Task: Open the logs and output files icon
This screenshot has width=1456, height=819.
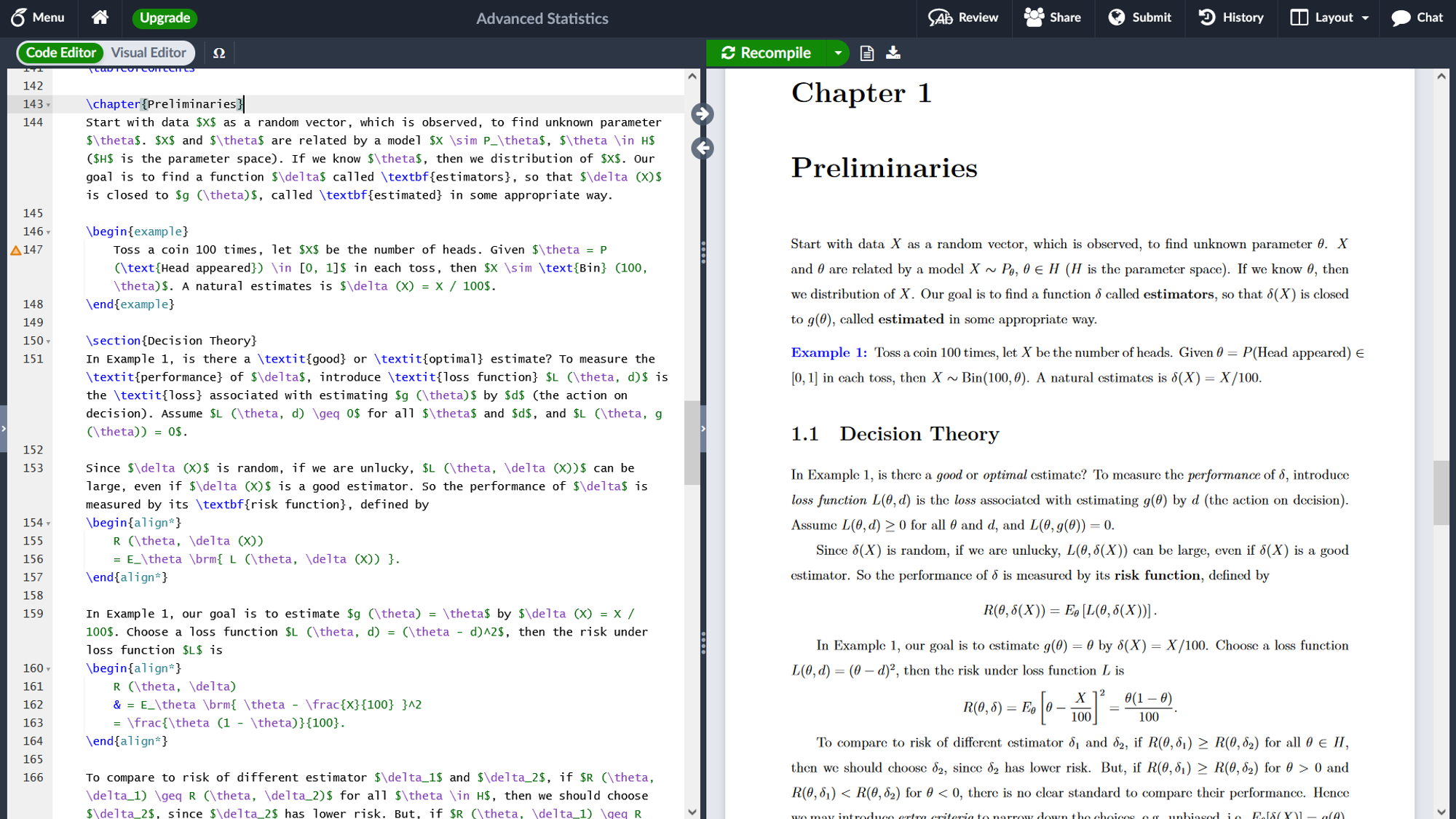Action: tap(866, 53)
